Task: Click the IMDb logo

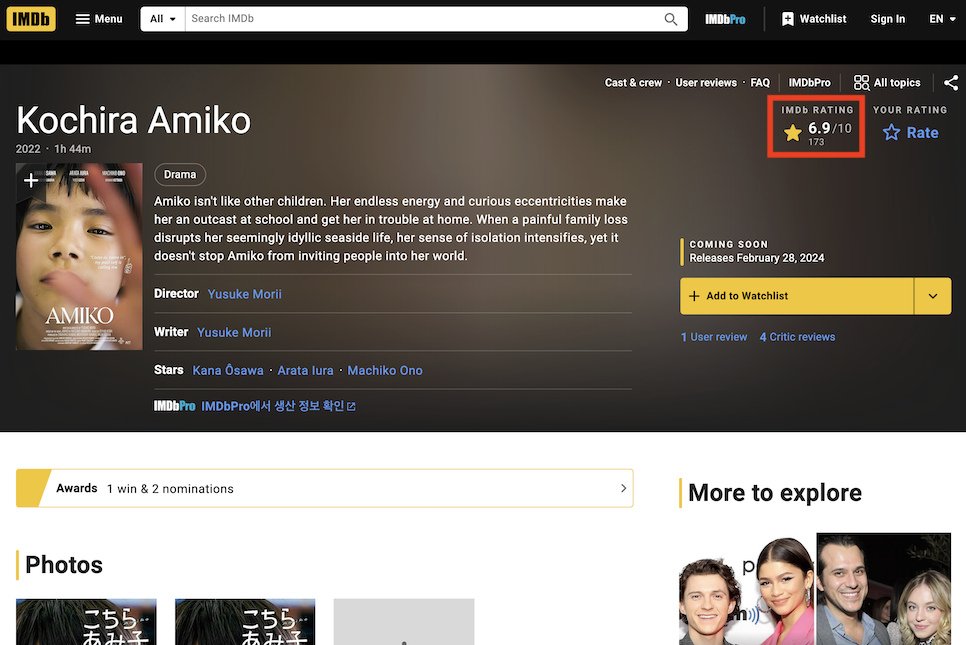Action: click(x=31, y=19)
